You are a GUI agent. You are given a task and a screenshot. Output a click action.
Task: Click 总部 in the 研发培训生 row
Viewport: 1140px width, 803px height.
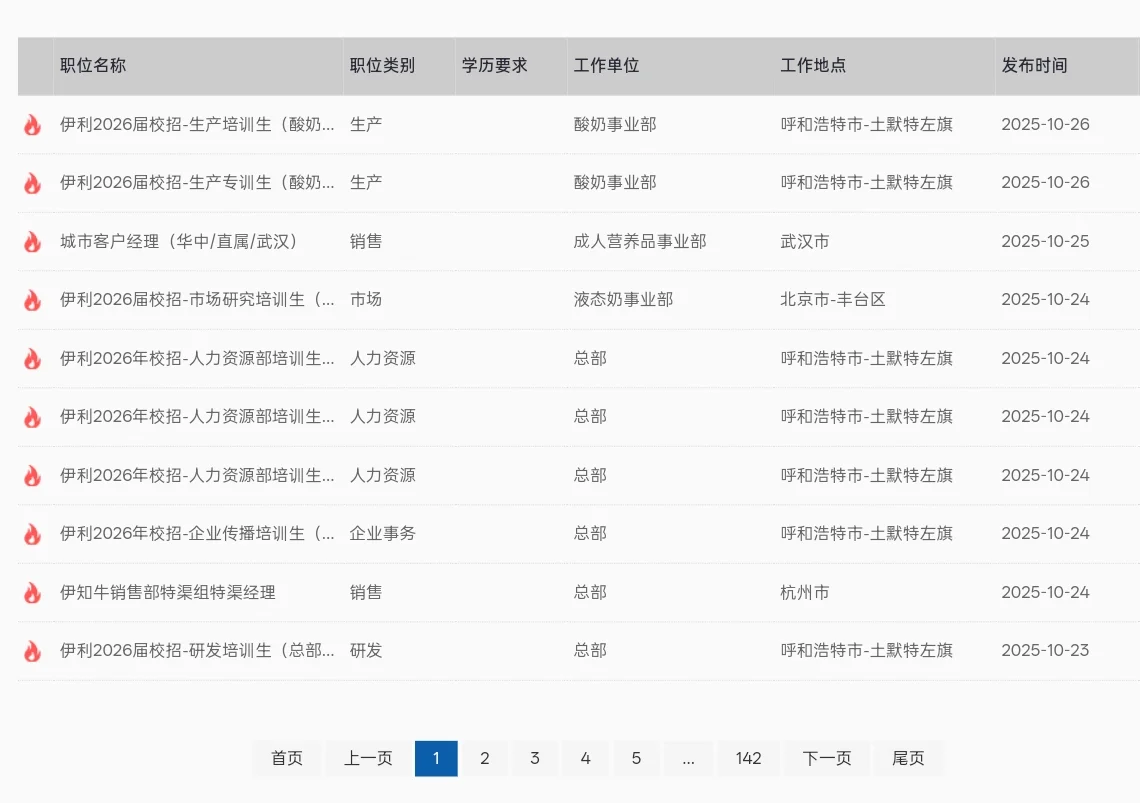click(x=590, y=651)
